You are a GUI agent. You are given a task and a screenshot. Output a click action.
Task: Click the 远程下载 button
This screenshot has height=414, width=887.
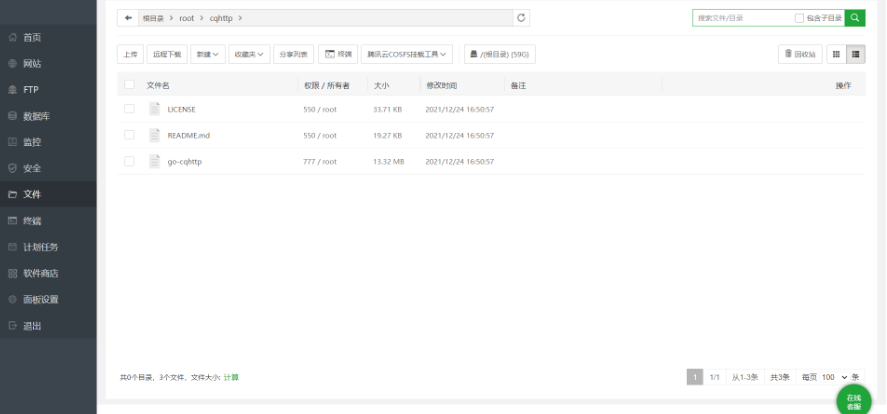(167, 54)
